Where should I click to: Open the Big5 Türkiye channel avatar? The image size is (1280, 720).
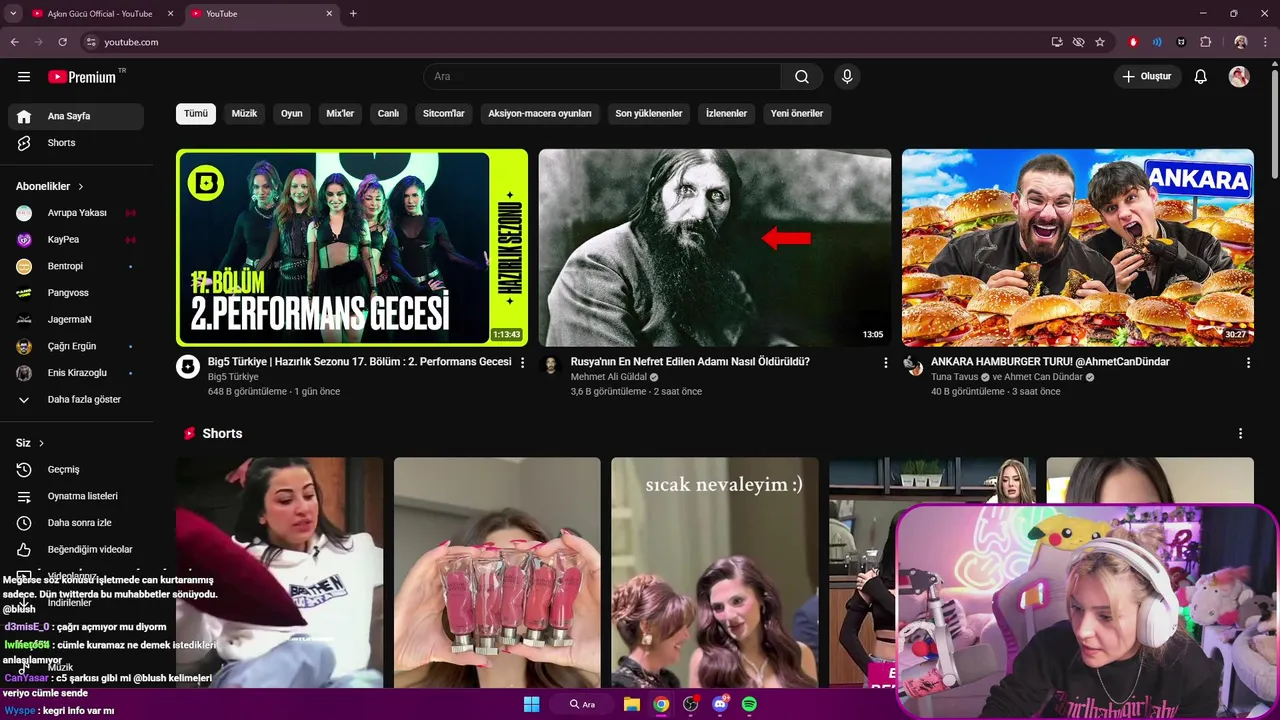pyautogui.click(x=188, y=366)
